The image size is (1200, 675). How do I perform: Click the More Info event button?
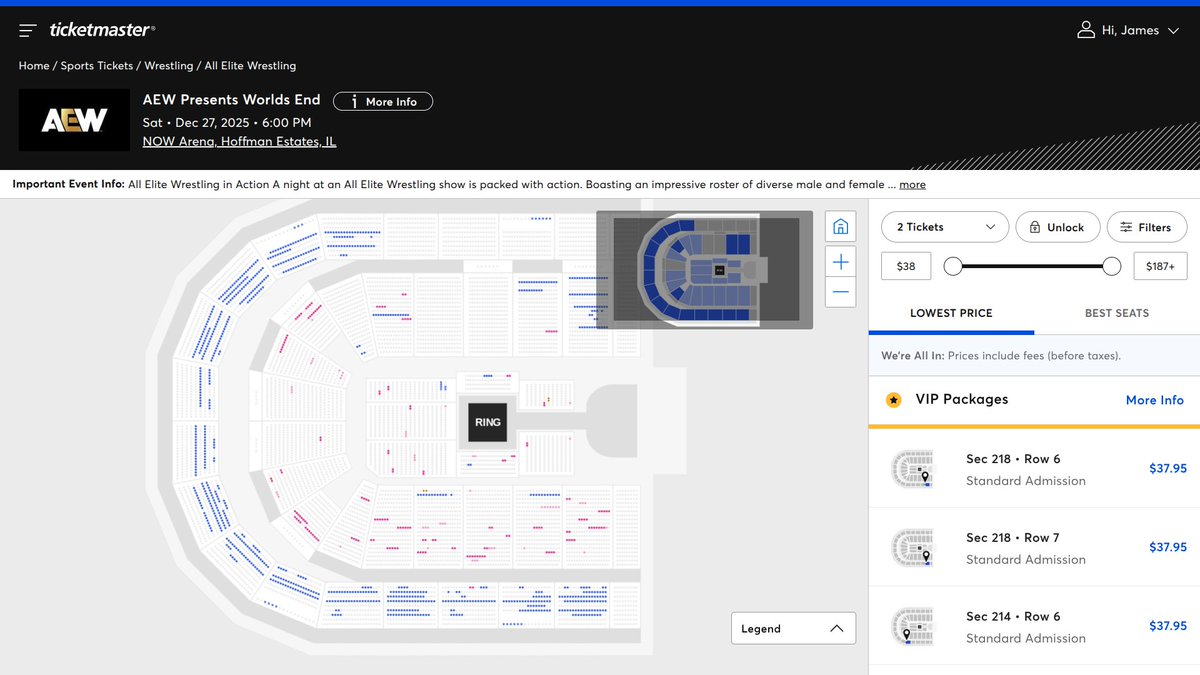[383, 101]
